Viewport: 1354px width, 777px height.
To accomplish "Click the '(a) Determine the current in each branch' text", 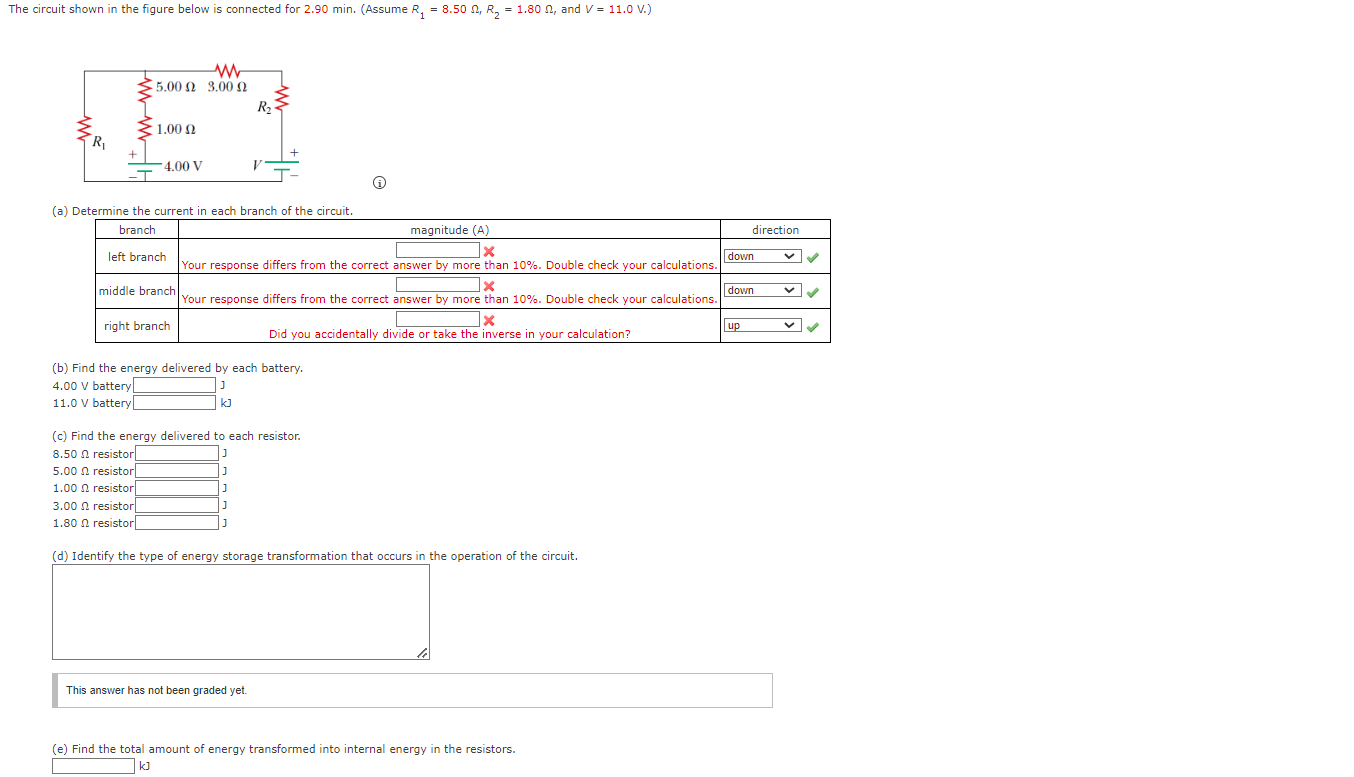I will (x=202, y=211).
